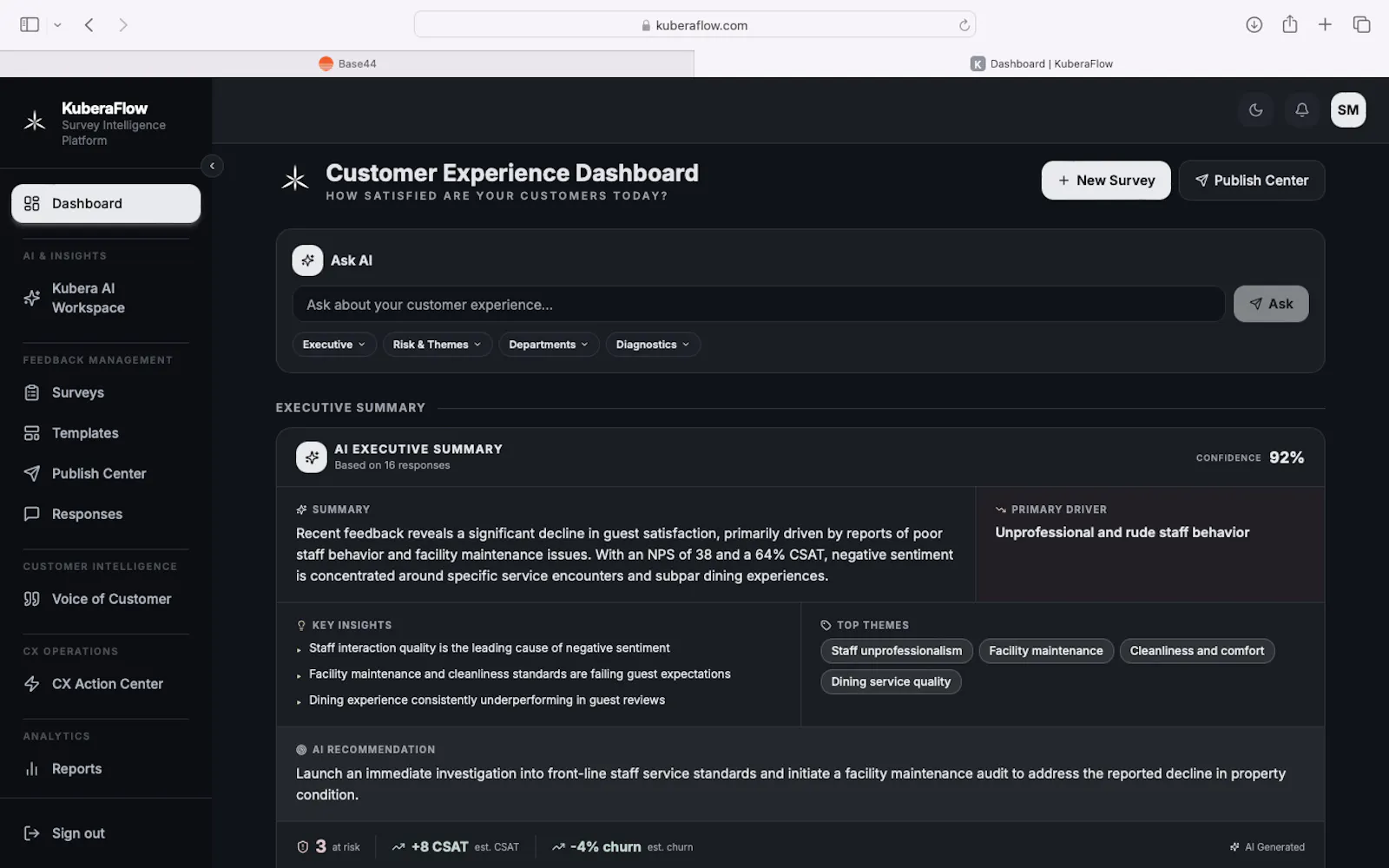The image size is (1389, 868).
Task: Expand Executive prompt dropdown
Action: (x=334, y=345)
